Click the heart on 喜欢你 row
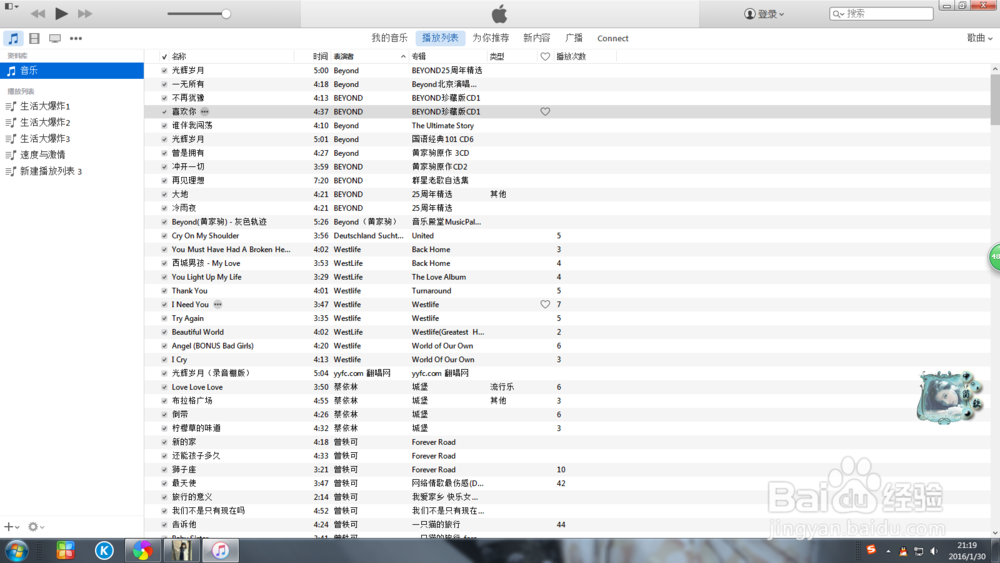The height and width of the screenshot is (563, 1000). tap(545, 112)
